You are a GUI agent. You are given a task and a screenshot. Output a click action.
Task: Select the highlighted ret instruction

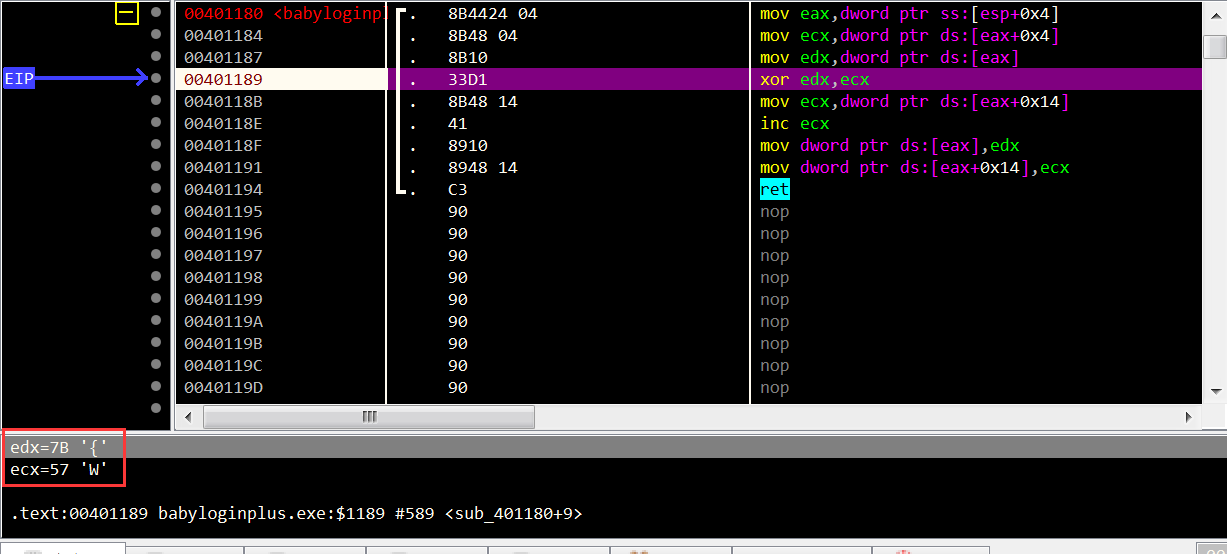[774, 189]
